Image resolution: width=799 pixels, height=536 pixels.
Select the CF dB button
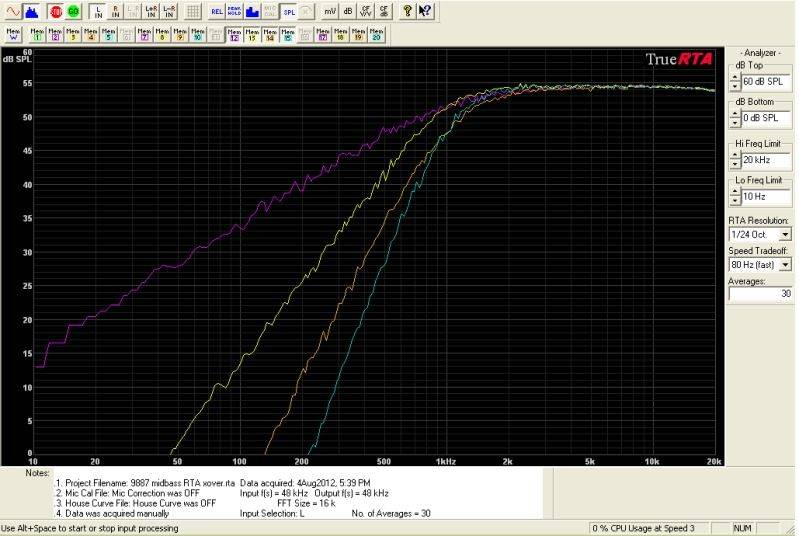(x=383, y=11)
